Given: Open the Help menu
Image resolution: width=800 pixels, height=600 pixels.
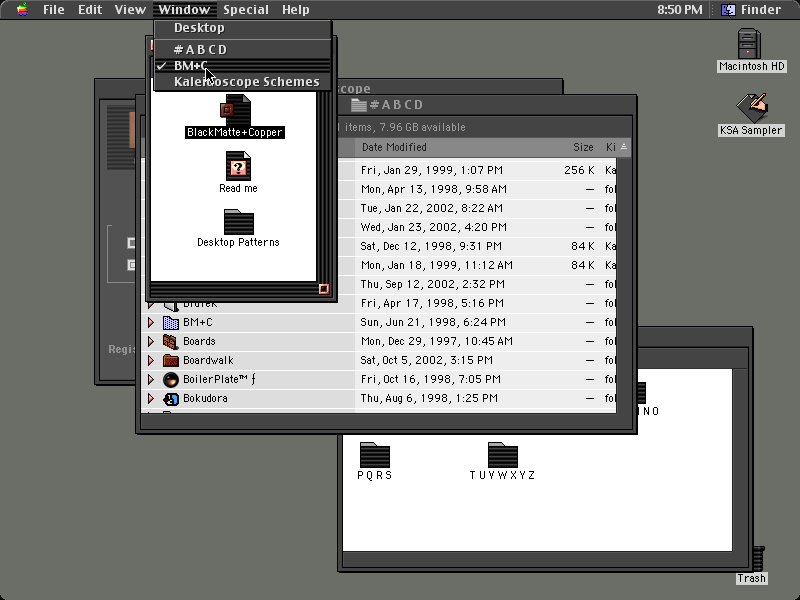Looking at the screenshot, I should point(296,10).
